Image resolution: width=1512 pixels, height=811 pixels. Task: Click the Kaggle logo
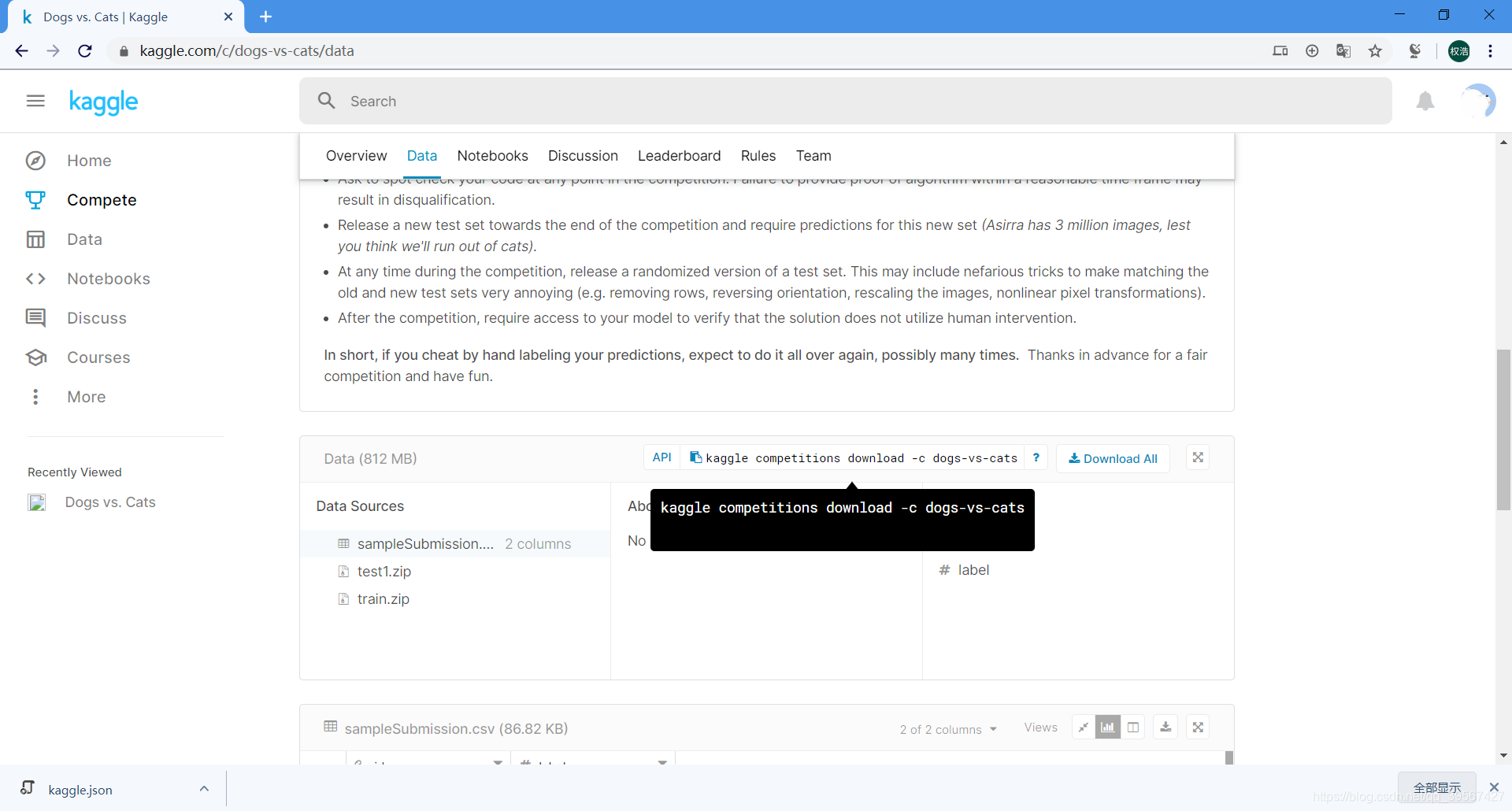point(103,102)
